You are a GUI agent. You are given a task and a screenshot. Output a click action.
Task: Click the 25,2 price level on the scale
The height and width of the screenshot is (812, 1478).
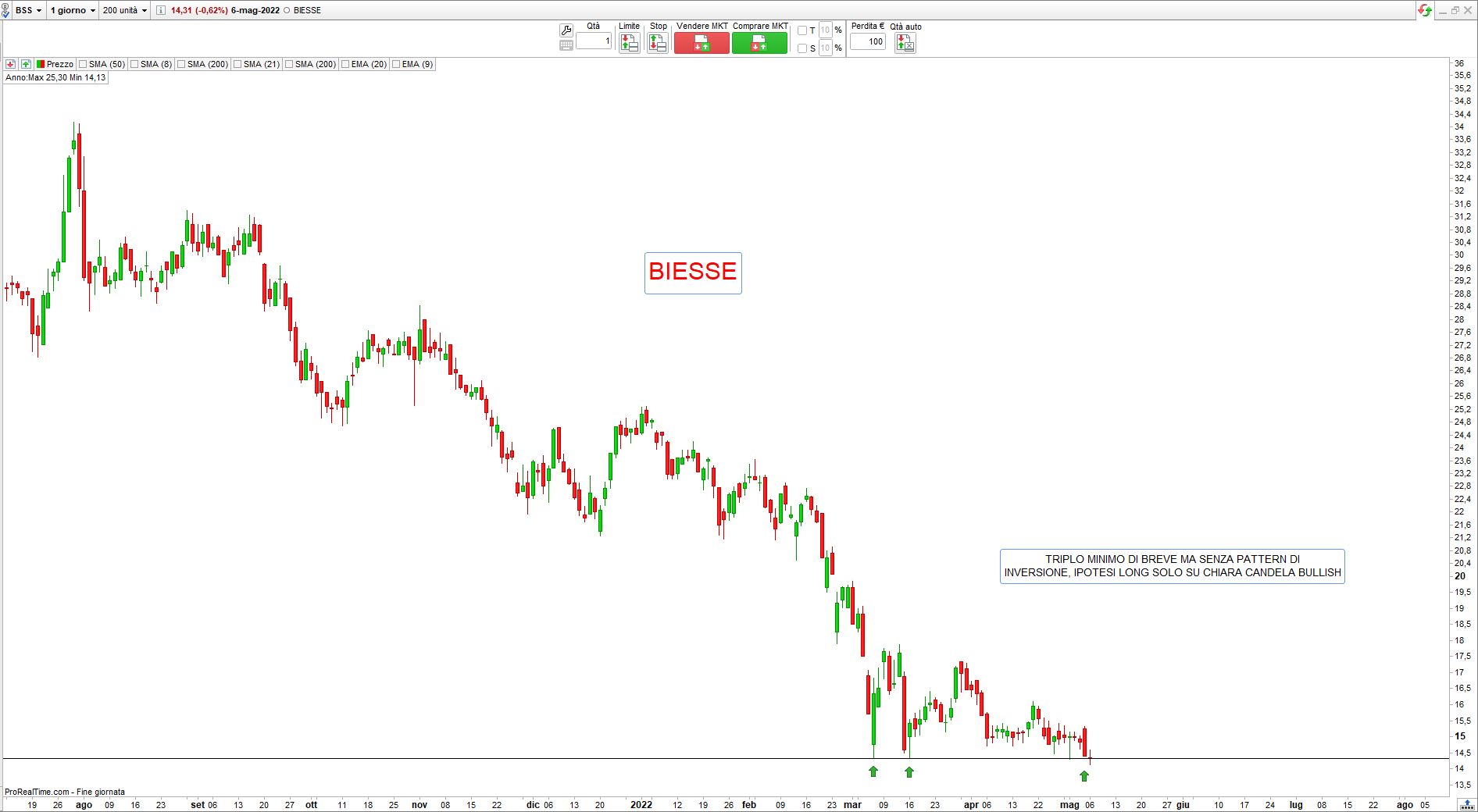pos(1462,409)
